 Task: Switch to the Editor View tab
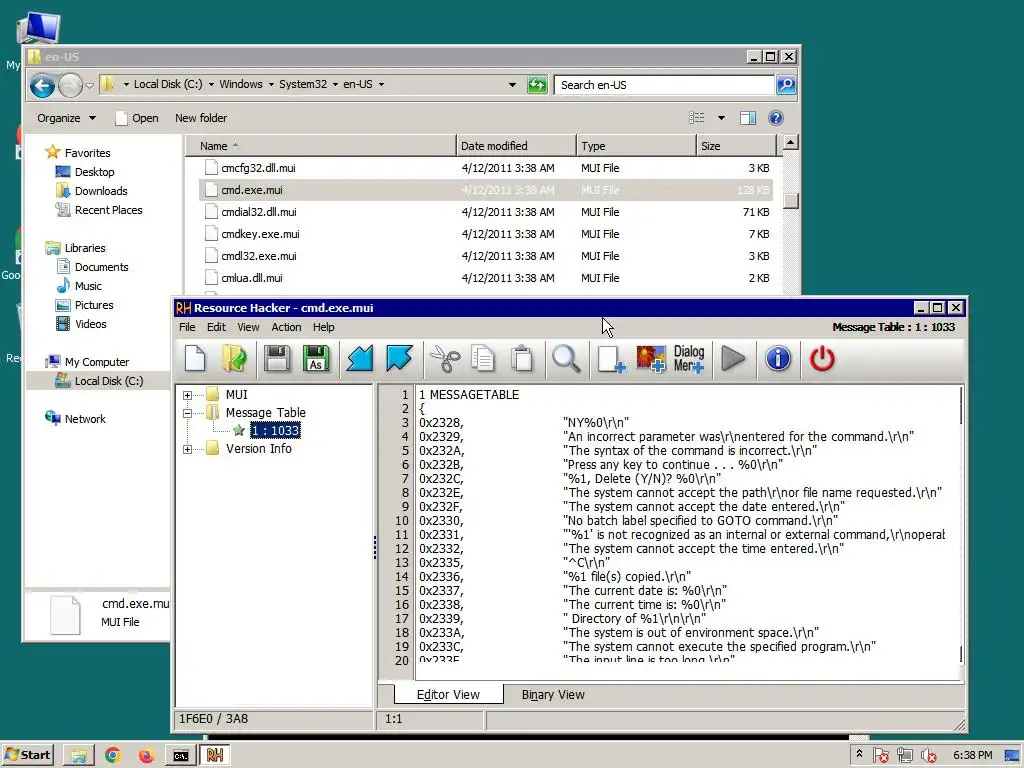pos(448,694)
